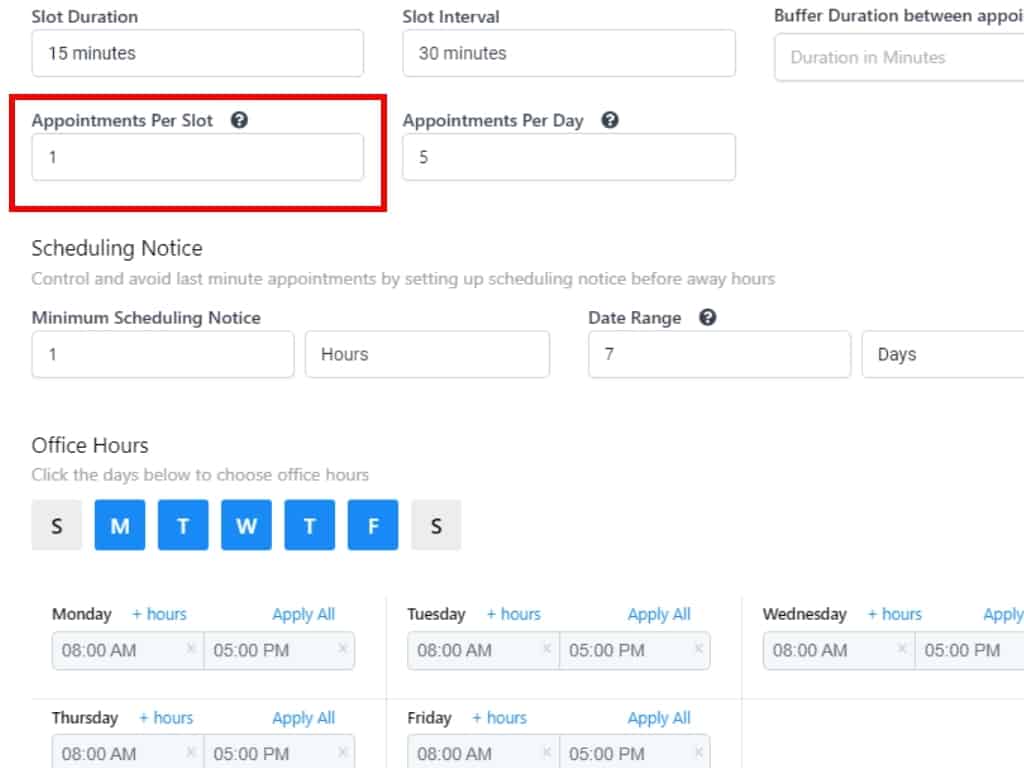Focus the Buffer Duration minutes field
1024x768 pixels.
[900, 57]
